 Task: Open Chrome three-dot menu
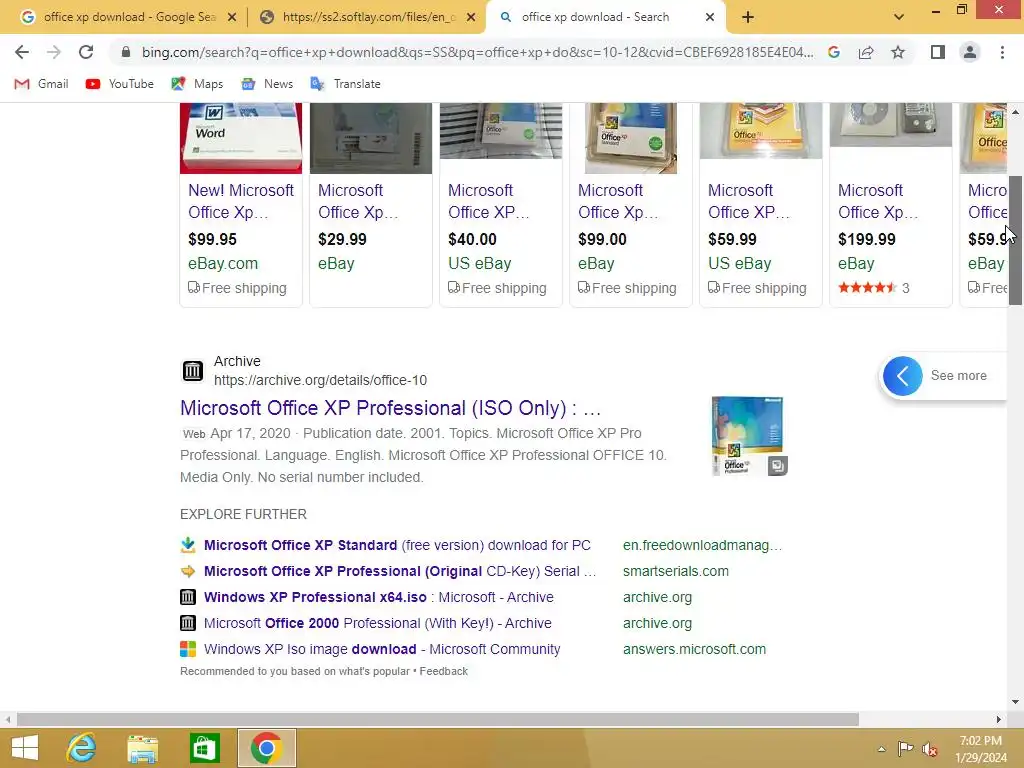[x=1002, y=52]
